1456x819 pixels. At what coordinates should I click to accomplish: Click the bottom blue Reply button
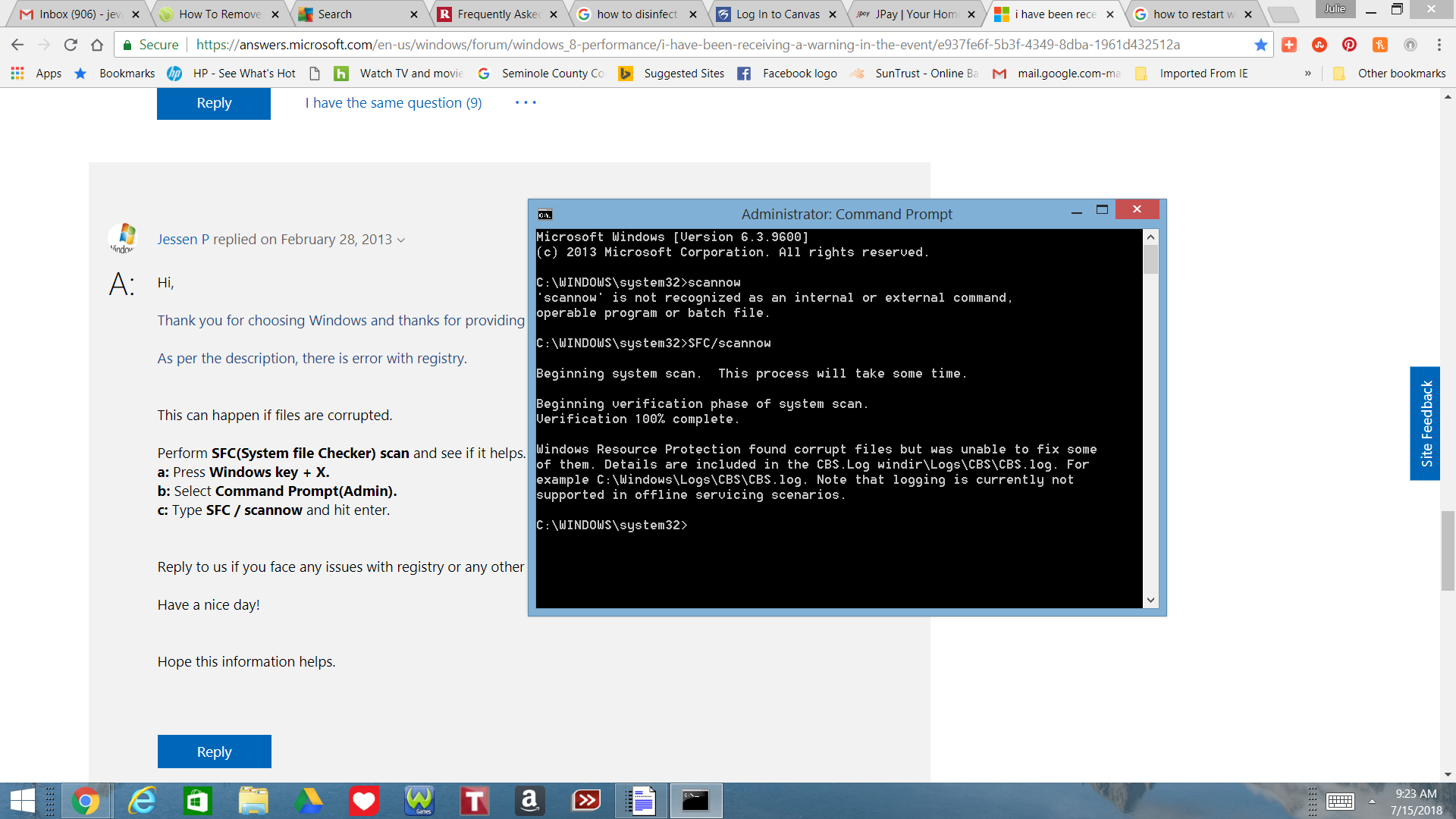(214, 752)
